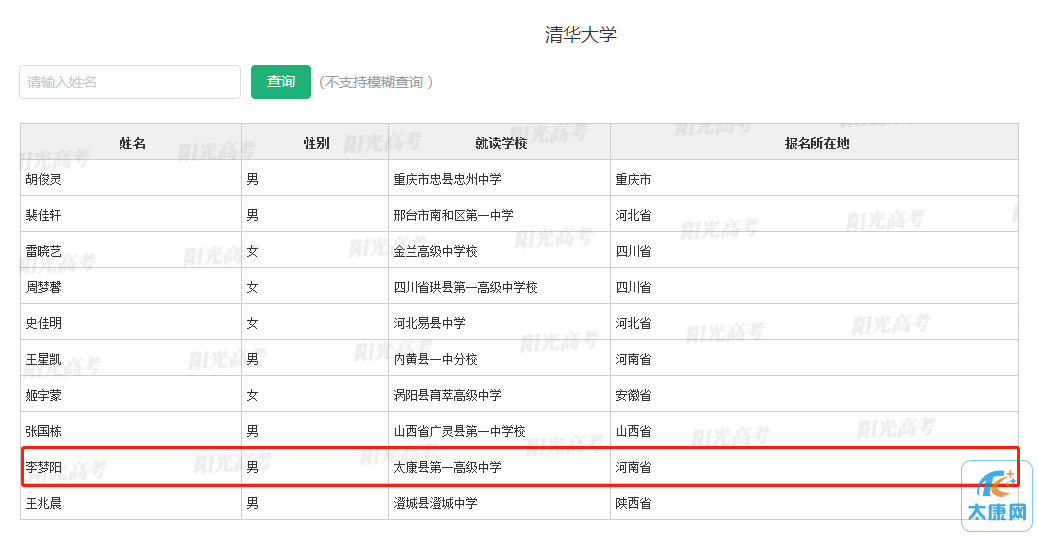Select the name 雷晓艺
This screenshot has width=1038, height=537.
tap(44, 252)
